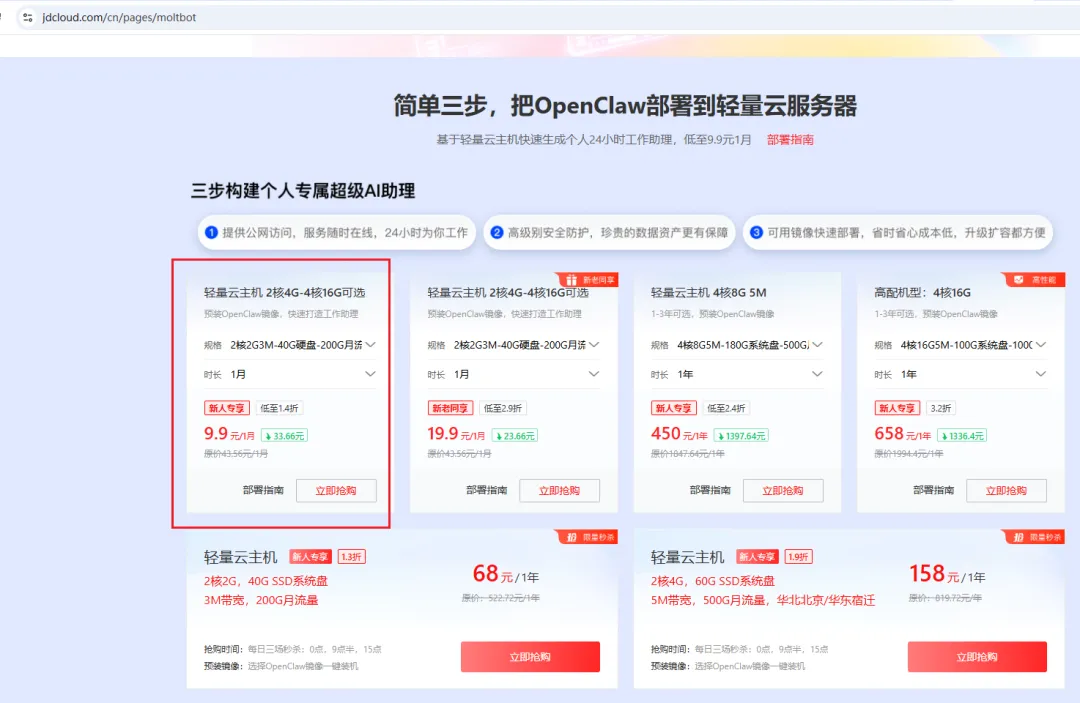Click the down-arrow 23.66元 savings tag
This screenshot has height=703, width=1080.
click(x=515, y=436)
